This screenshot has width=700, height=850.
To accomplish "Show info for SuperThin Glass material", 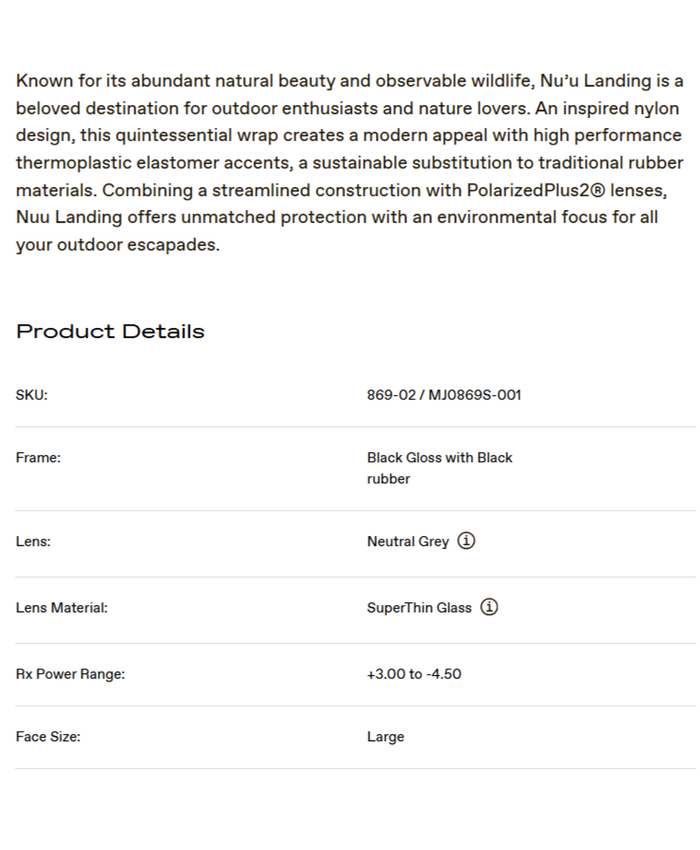I will pos(489,607).
